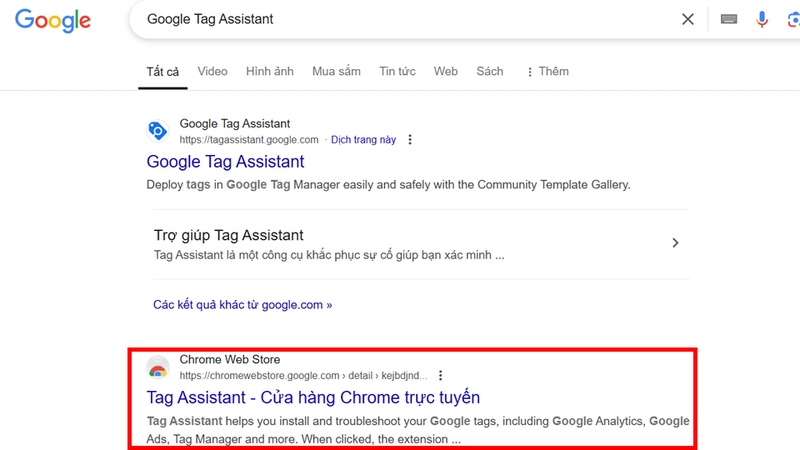Open the Google Tag Assistant result title
Screen dimensions: 800x450
click(x=225, y=162)
